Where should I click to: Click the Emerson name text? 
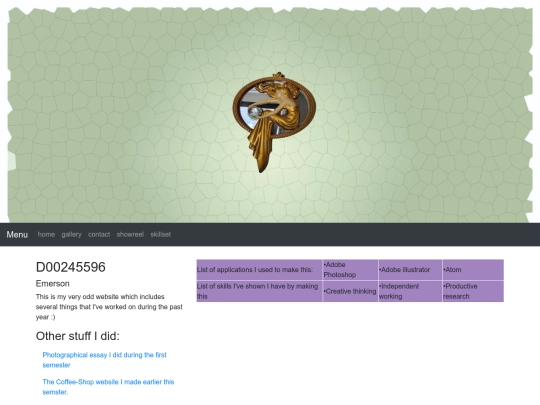tap(53, 284)
